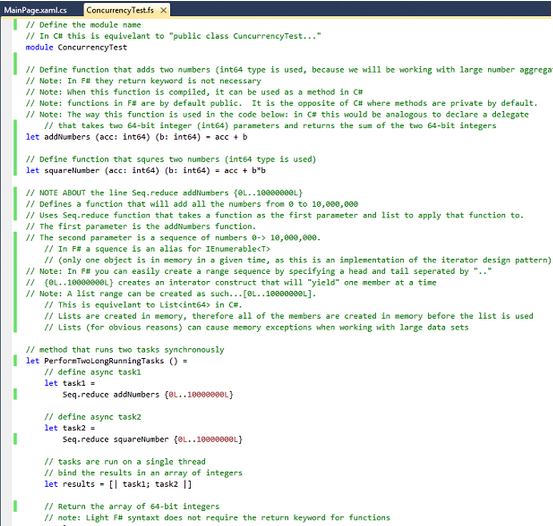Click the comment '// define async task1'
The image size is (553, 526).
[92, 372]
